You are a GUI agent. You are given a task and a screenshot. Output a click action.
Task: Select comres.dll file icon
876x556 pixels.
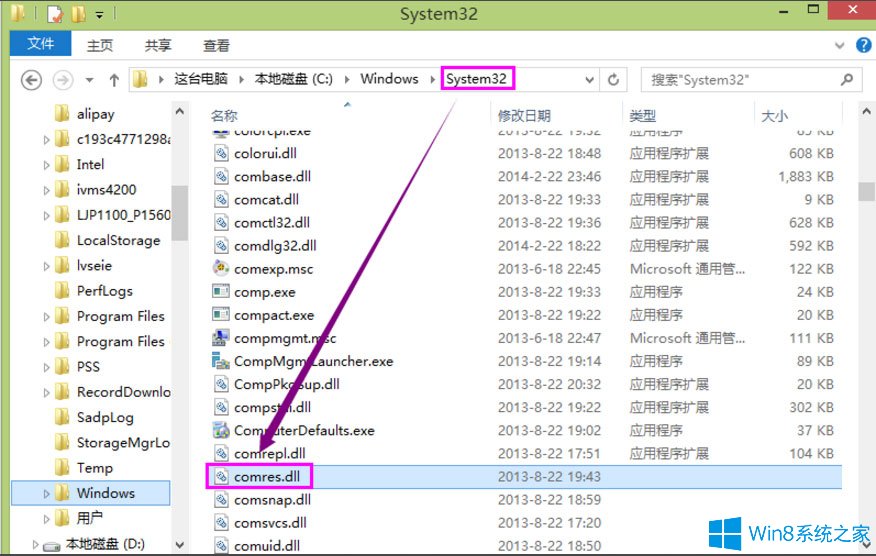point(221,476)
